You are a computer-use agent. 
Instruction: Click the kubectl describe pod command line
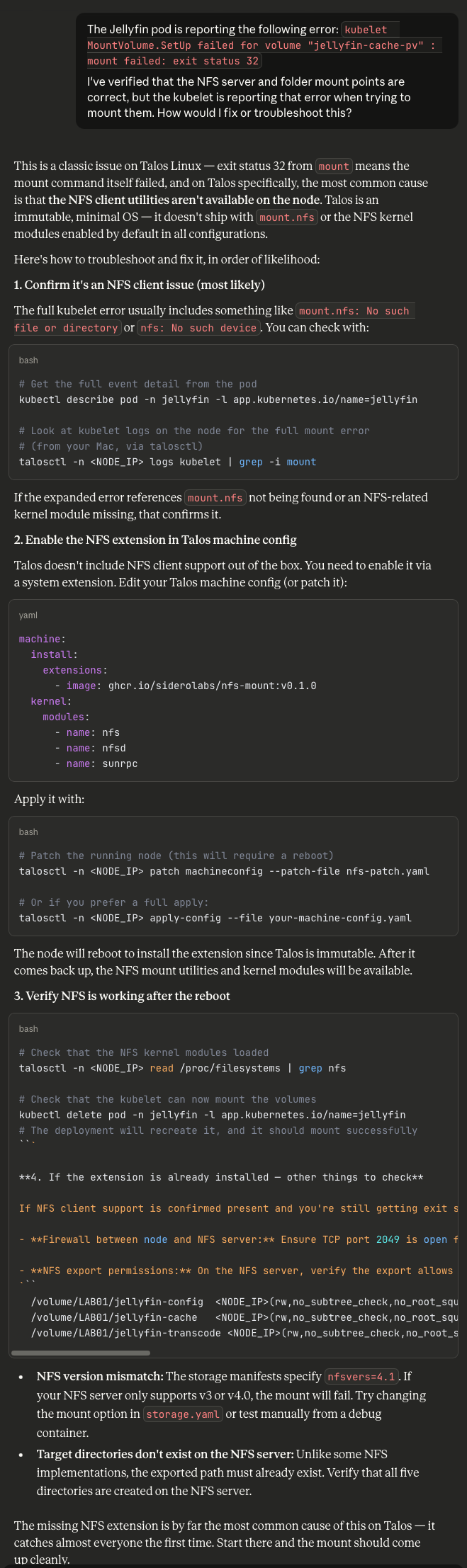coord(218,399)
